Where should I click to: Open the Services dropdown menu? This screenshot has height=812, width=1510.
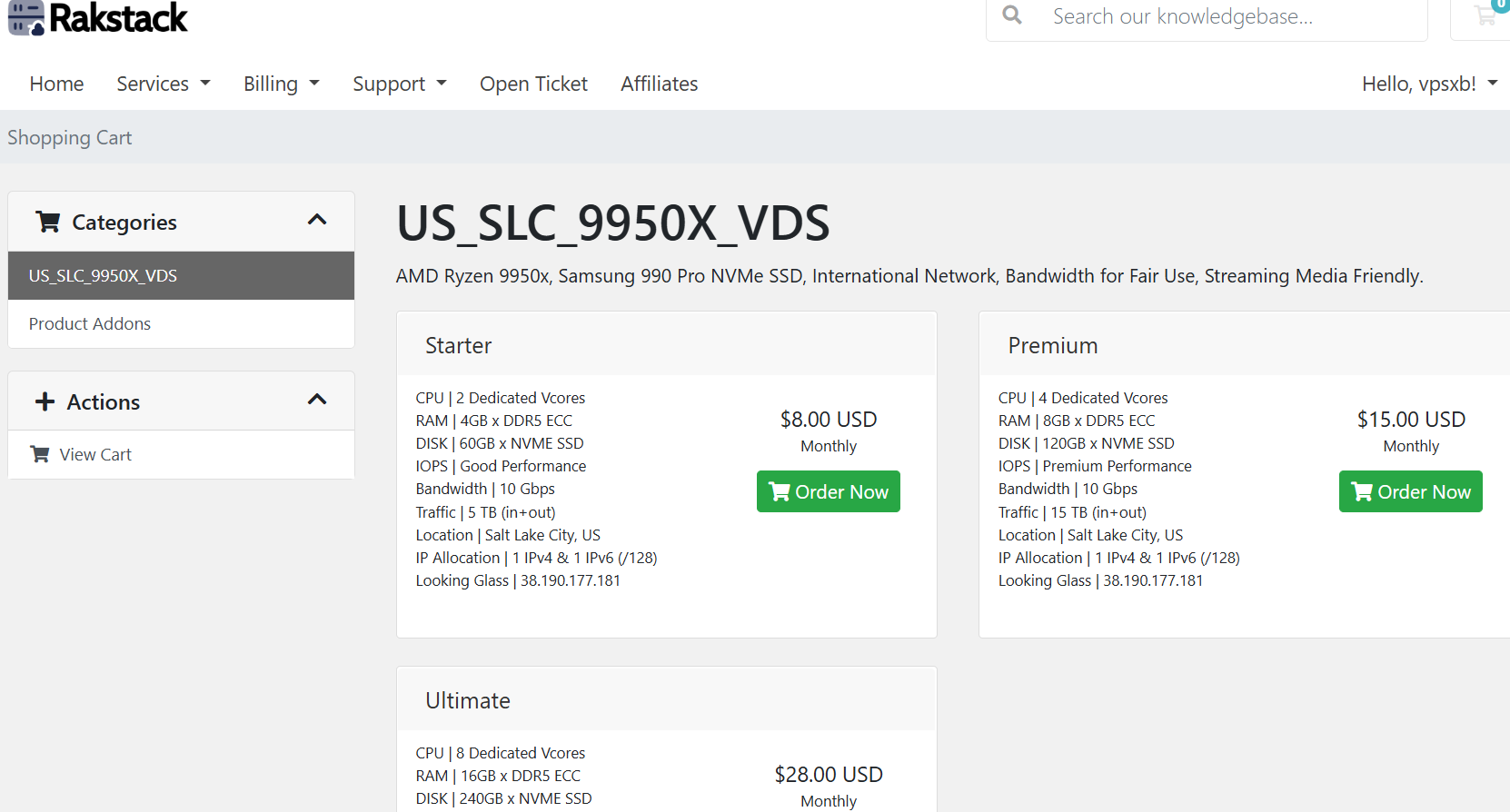(164, 84)
